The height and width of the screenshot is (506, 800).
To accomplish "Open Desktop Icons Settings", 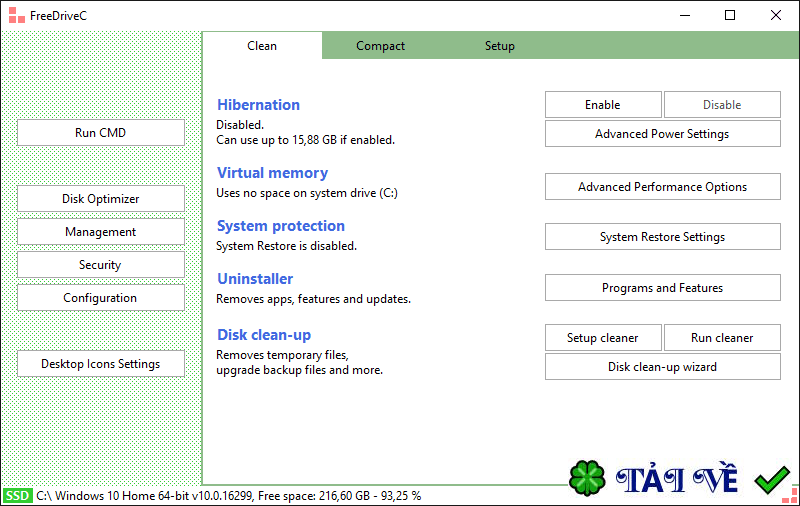I will (x=101, y=364).
